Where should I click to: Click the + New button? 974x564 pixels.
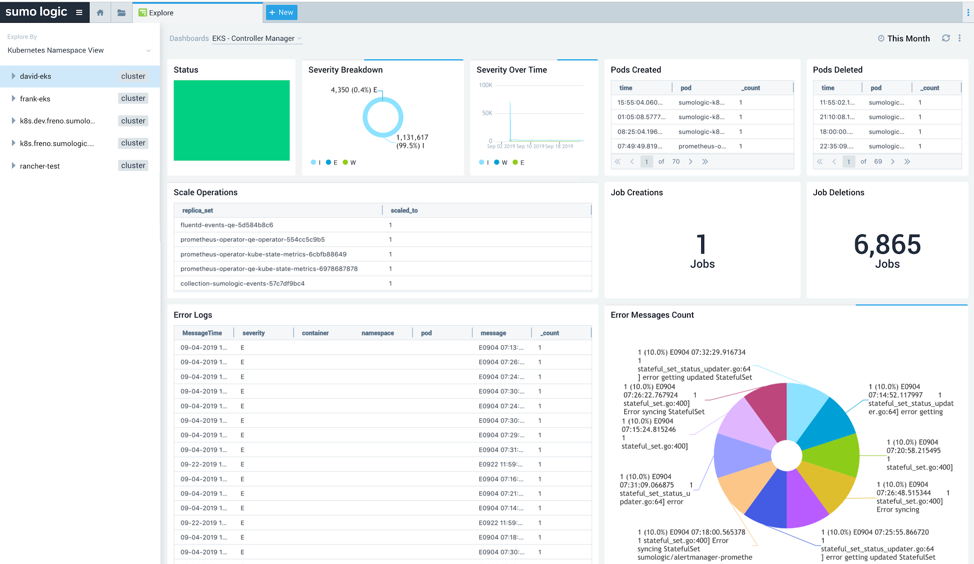(281, 12)
